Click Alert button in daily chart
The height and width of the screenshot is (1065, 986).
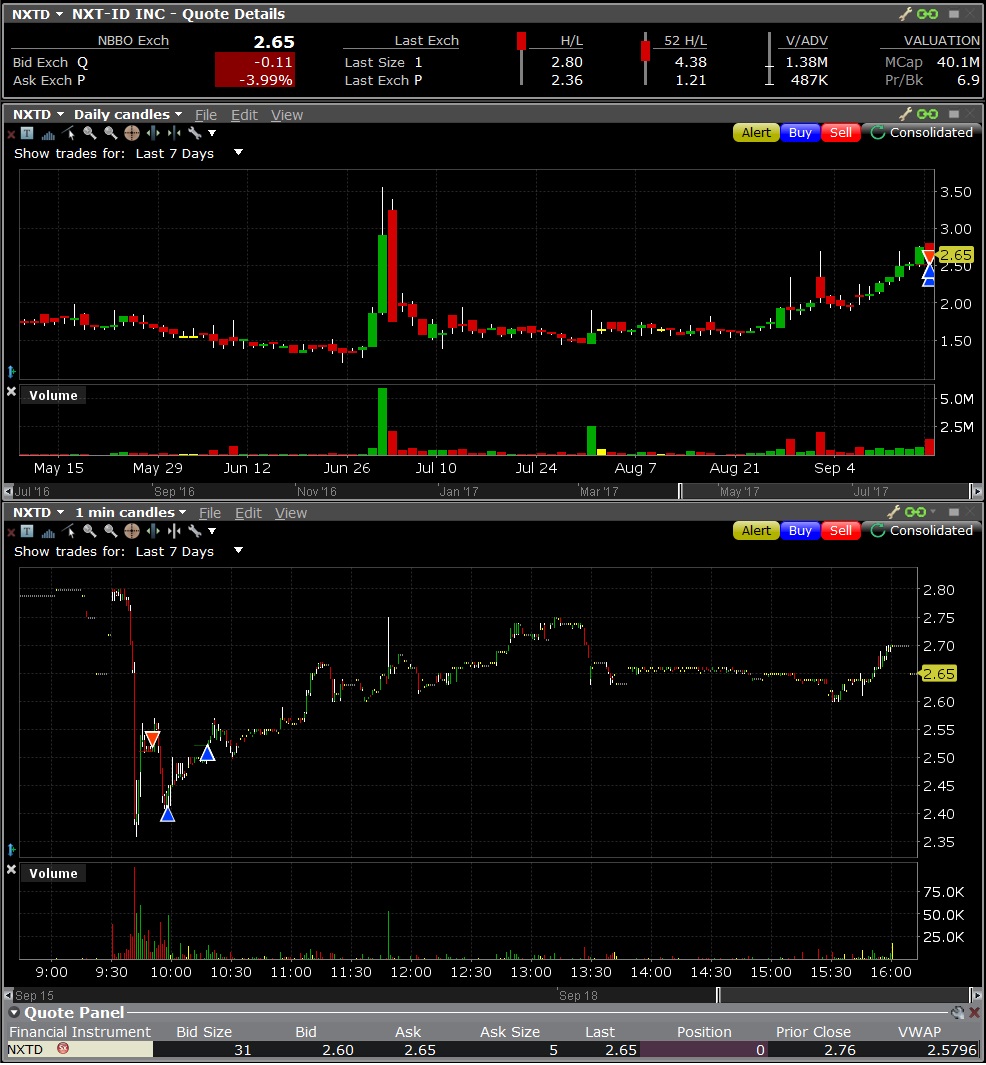tap(756, 132)
